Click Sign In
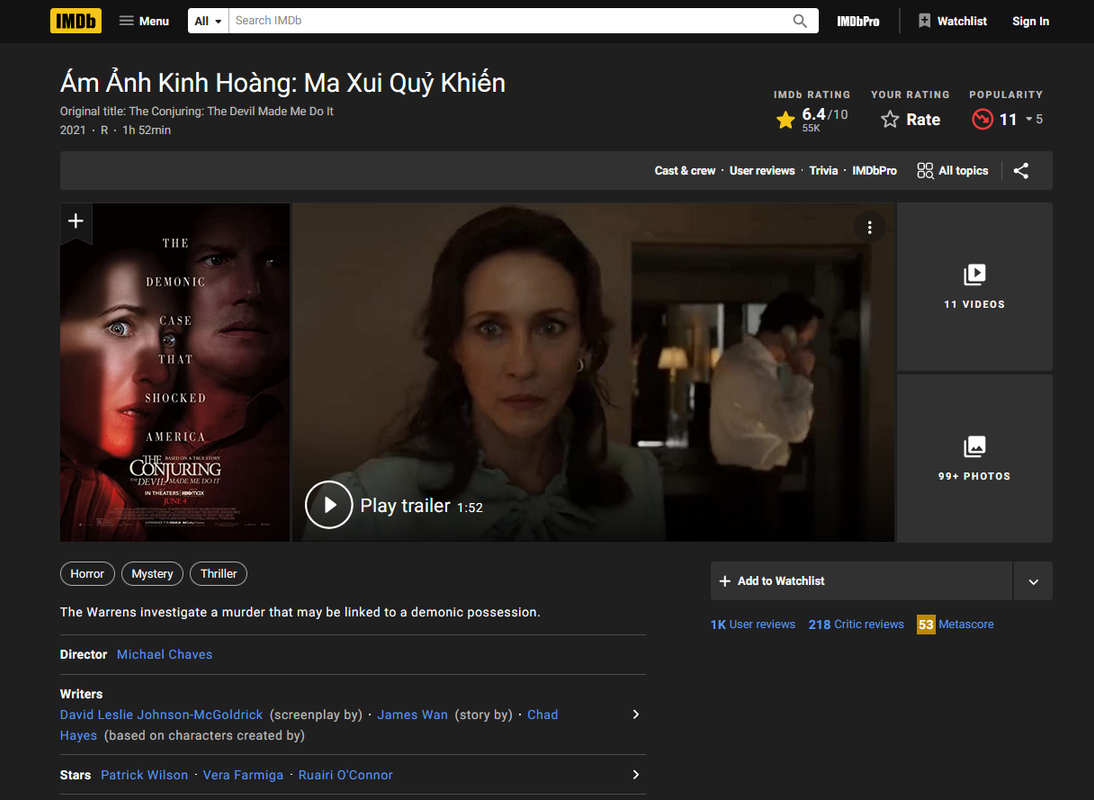This screenshot has width=1094, height=800. (x=1031, y=21)
